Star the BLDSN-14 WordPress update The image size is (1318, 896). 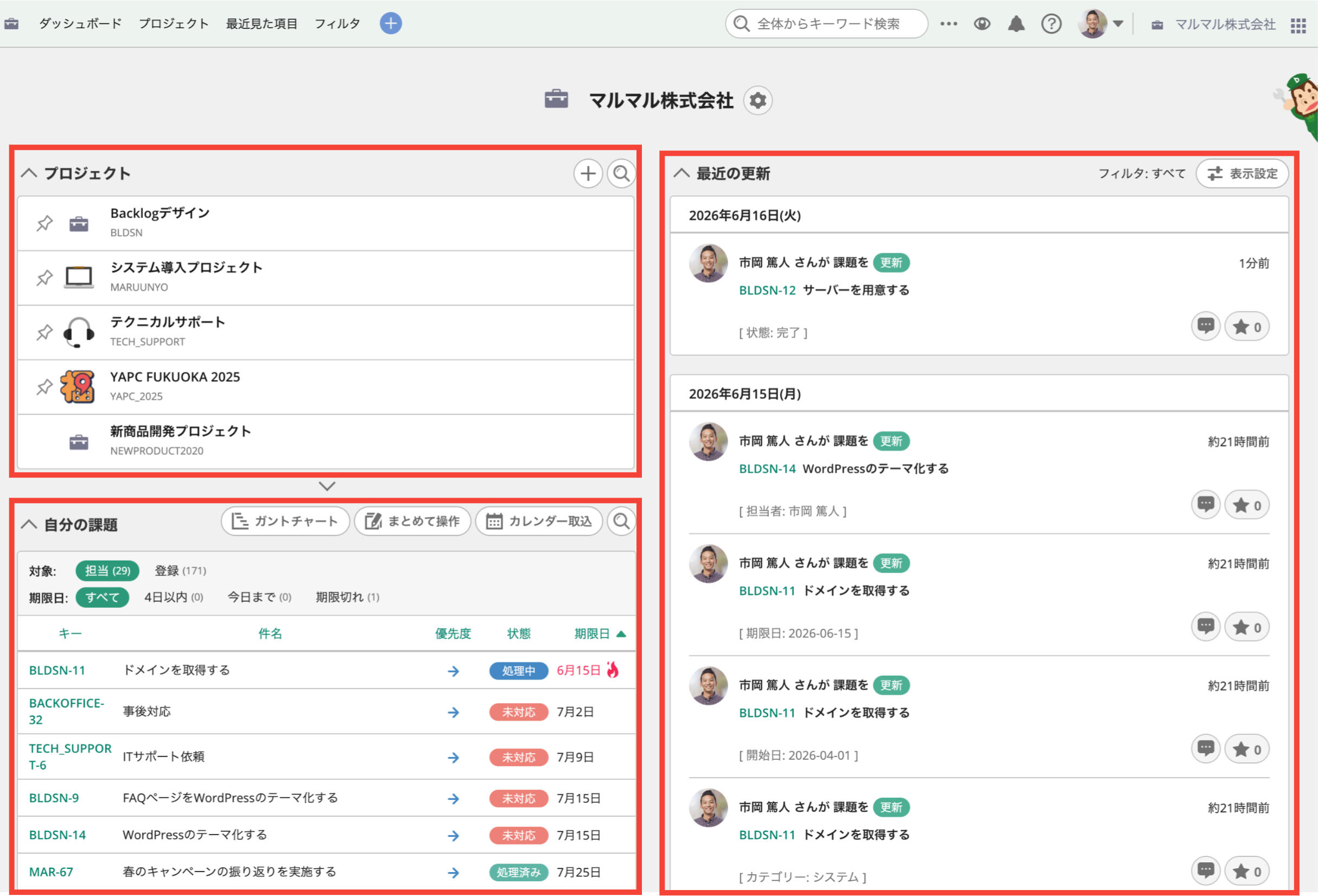tap(1246, 505)
